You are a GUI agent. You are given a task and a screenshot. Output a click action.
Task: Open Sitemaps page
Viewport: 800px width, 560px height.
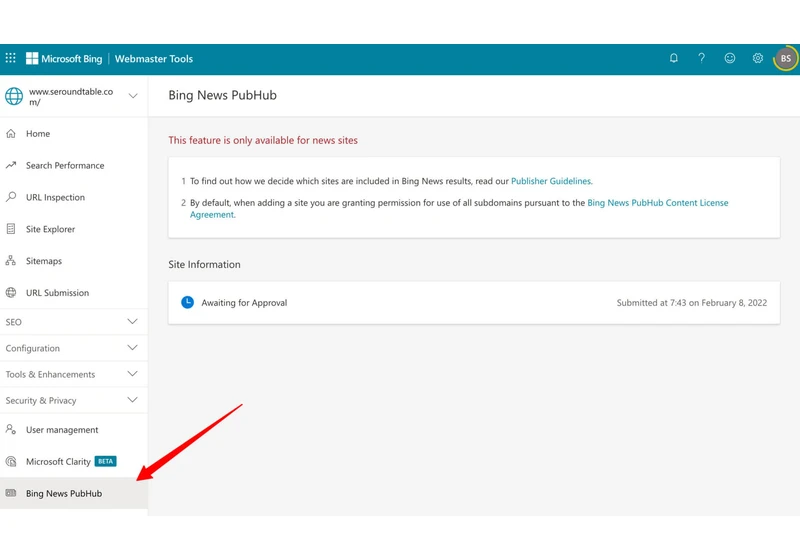[x=74, y=261]
